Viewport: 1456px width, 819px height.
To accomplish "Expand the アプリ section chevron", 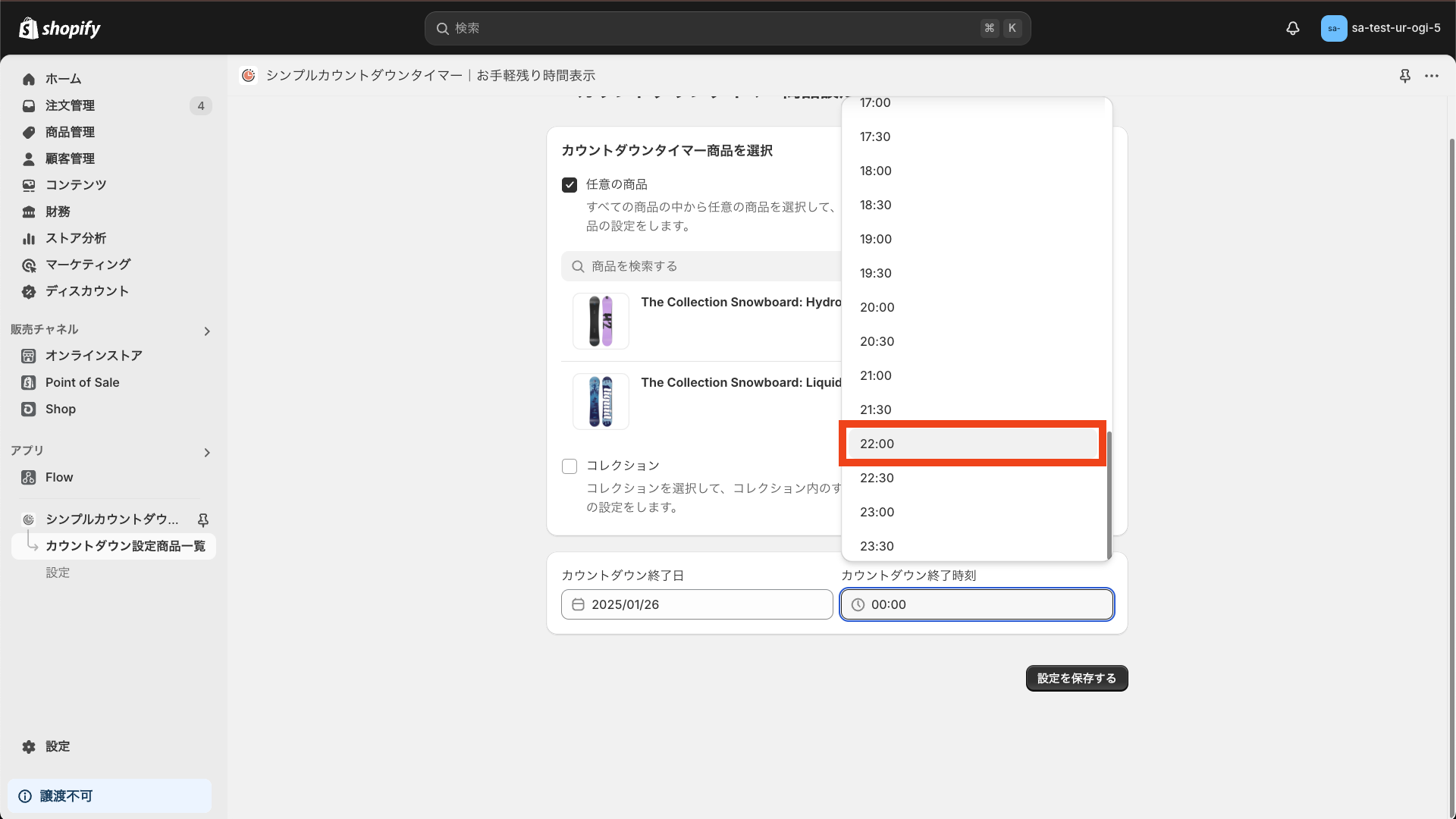I will coord(207,453).
